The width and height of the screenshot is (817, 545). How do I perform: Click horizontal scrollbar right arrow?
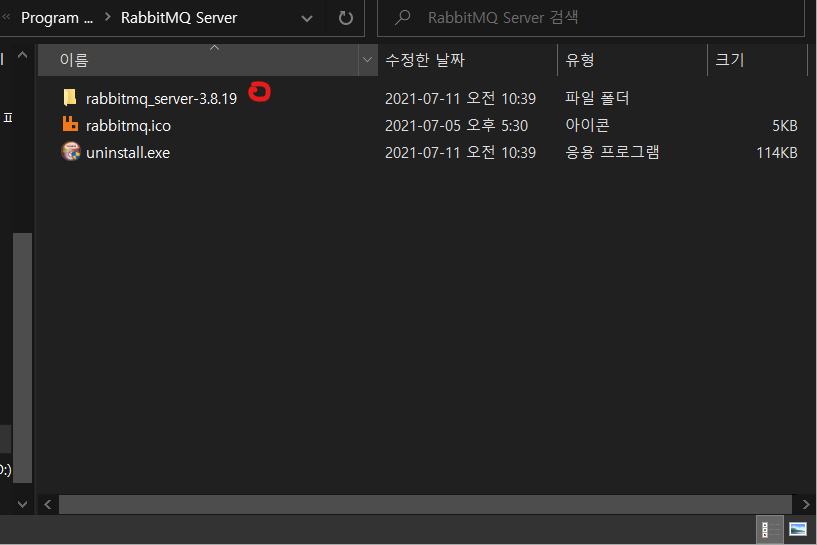(x=806, y=504)
